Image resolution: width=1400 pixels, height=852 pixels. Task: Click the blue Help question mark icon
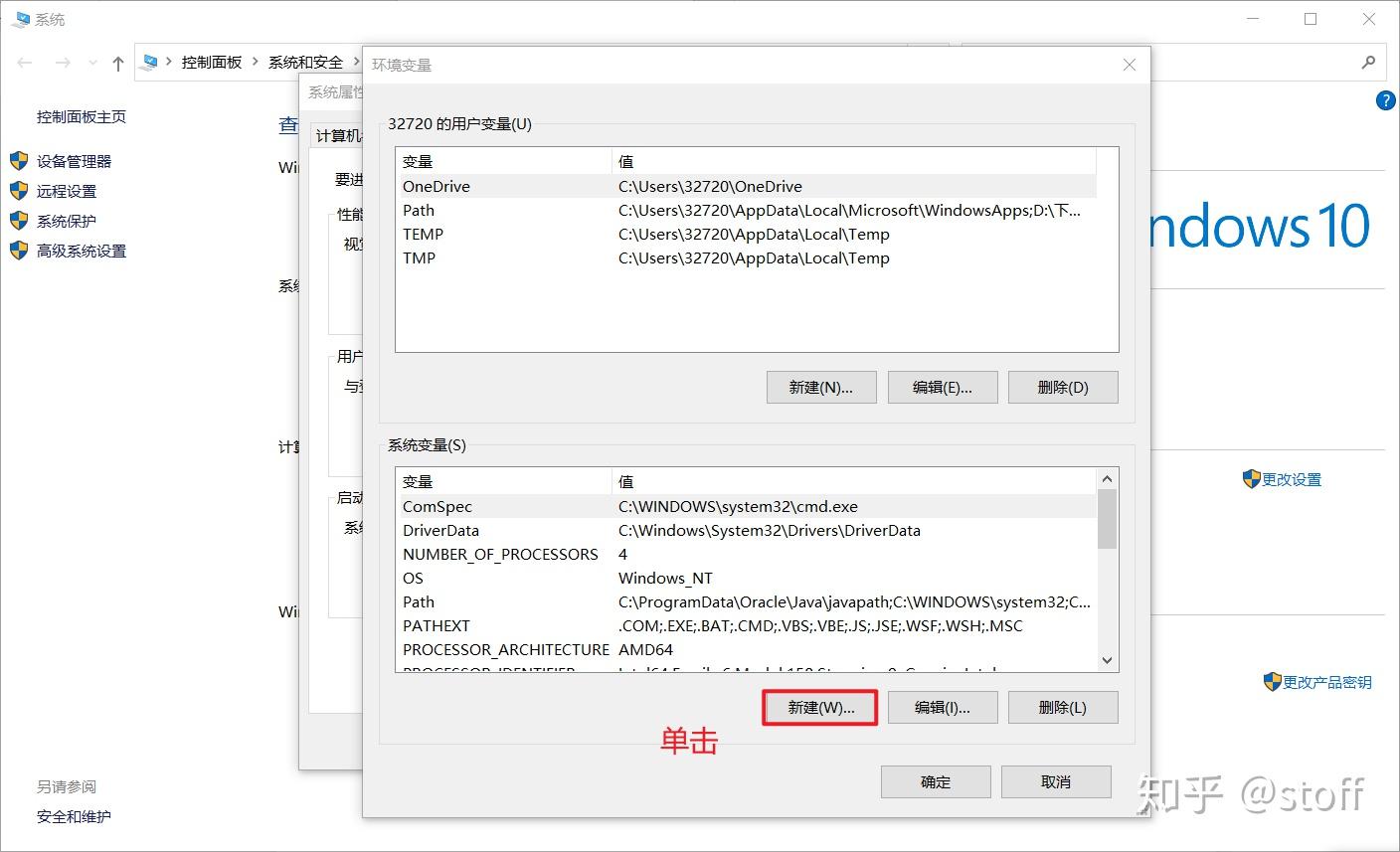pyautogui.click(x=1385, y=99)
